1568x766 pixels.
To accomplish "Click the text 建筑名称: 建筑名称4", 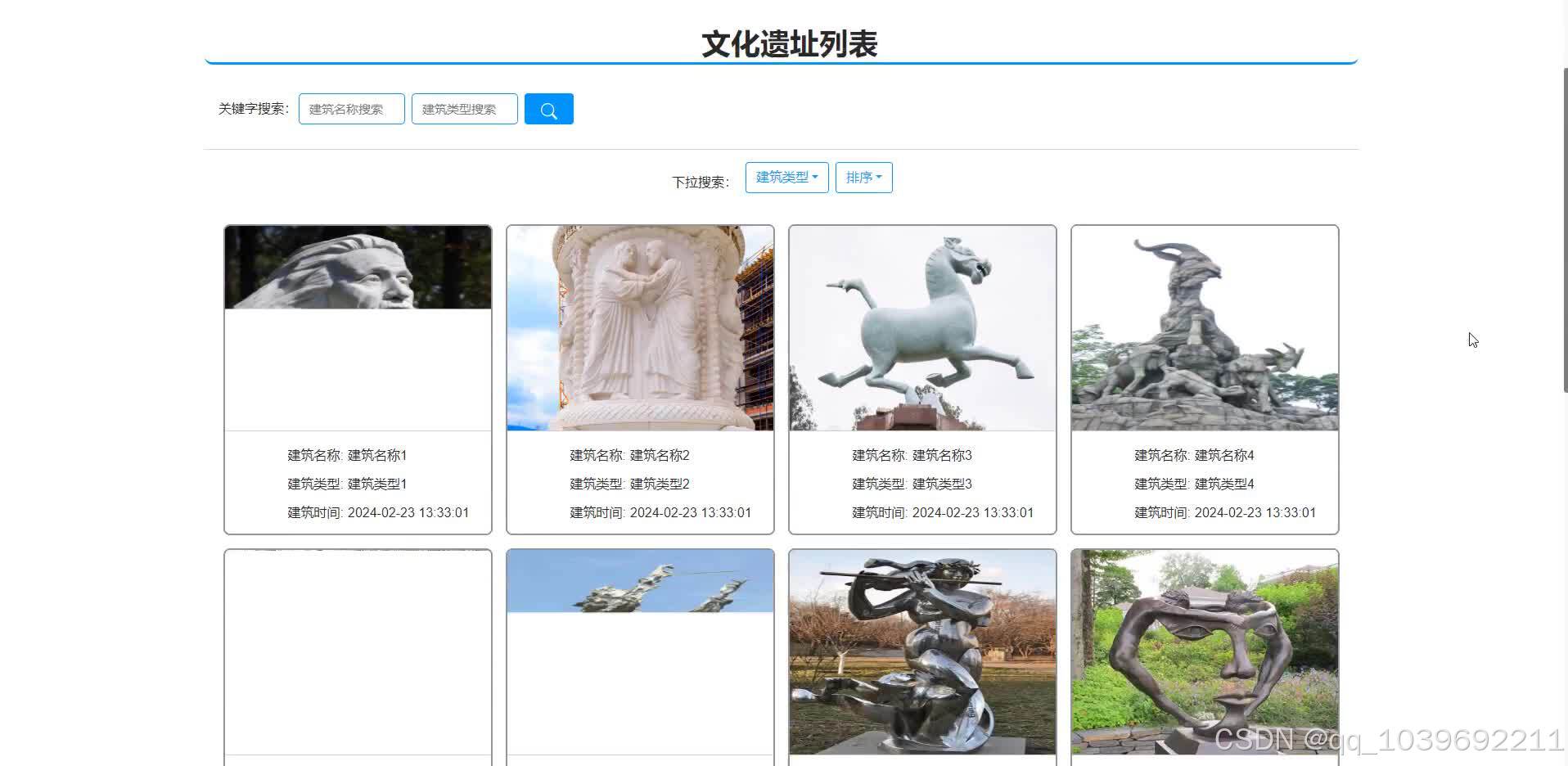I will click(1194, 455).
